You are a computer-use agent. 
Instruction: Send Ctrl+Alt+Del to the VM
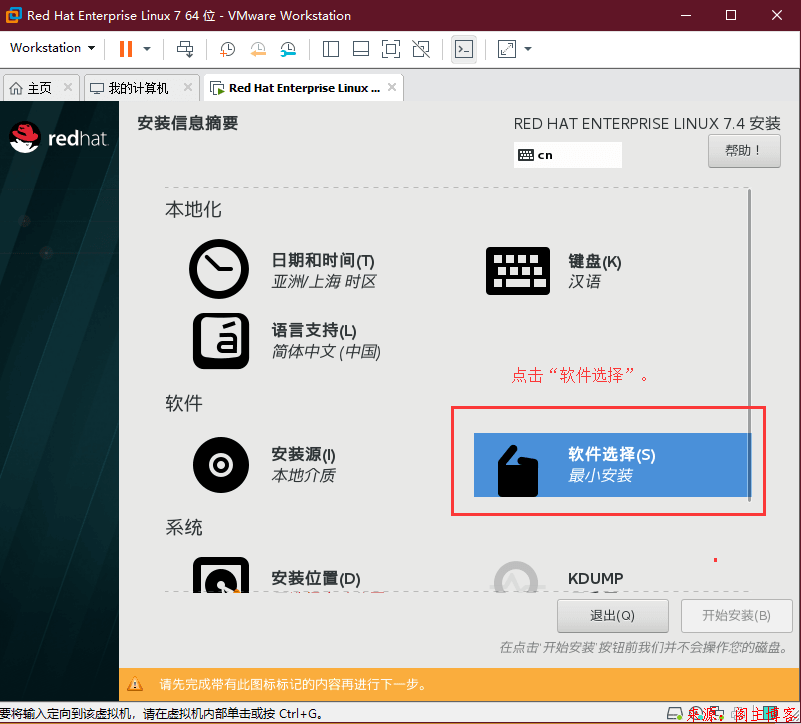tap(185, 49)
